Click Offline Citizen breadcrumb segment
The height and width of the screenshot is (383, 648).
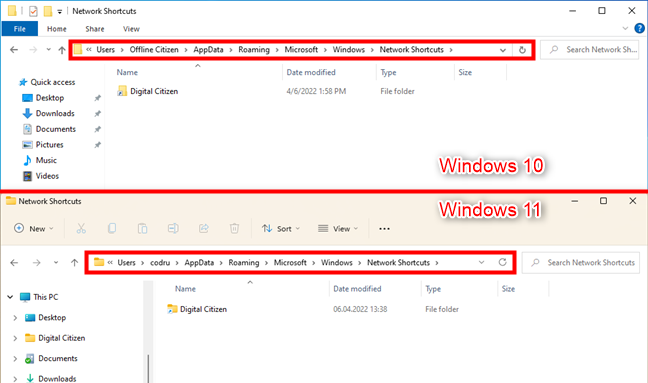[154, 50]
